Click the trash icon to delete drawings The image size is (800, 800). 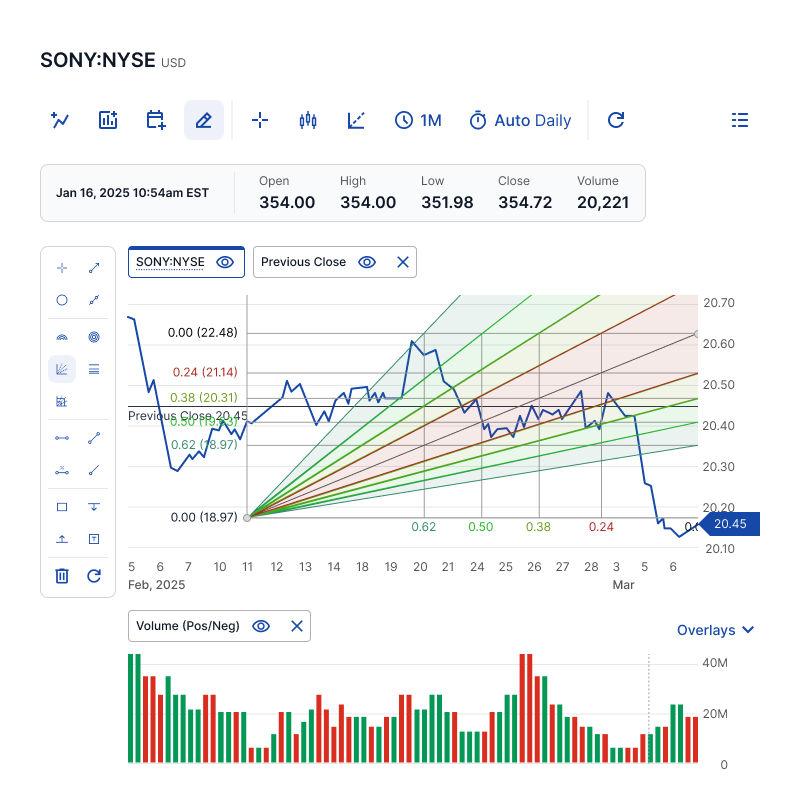(62, 575)
